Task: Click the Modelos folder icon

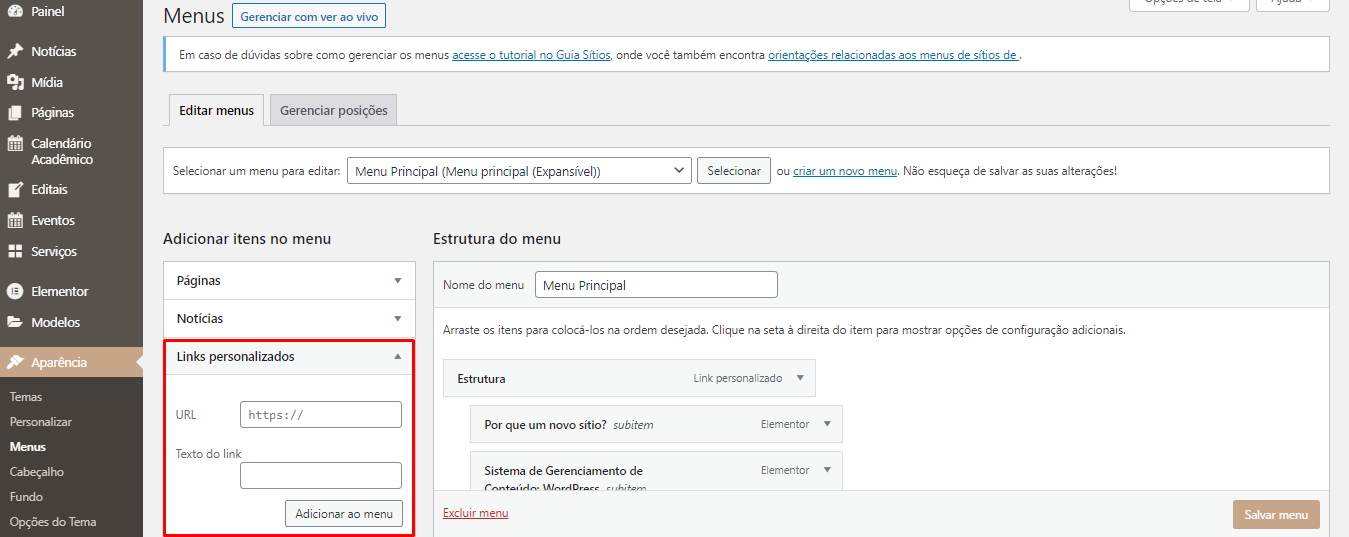Action: [15, 322]
